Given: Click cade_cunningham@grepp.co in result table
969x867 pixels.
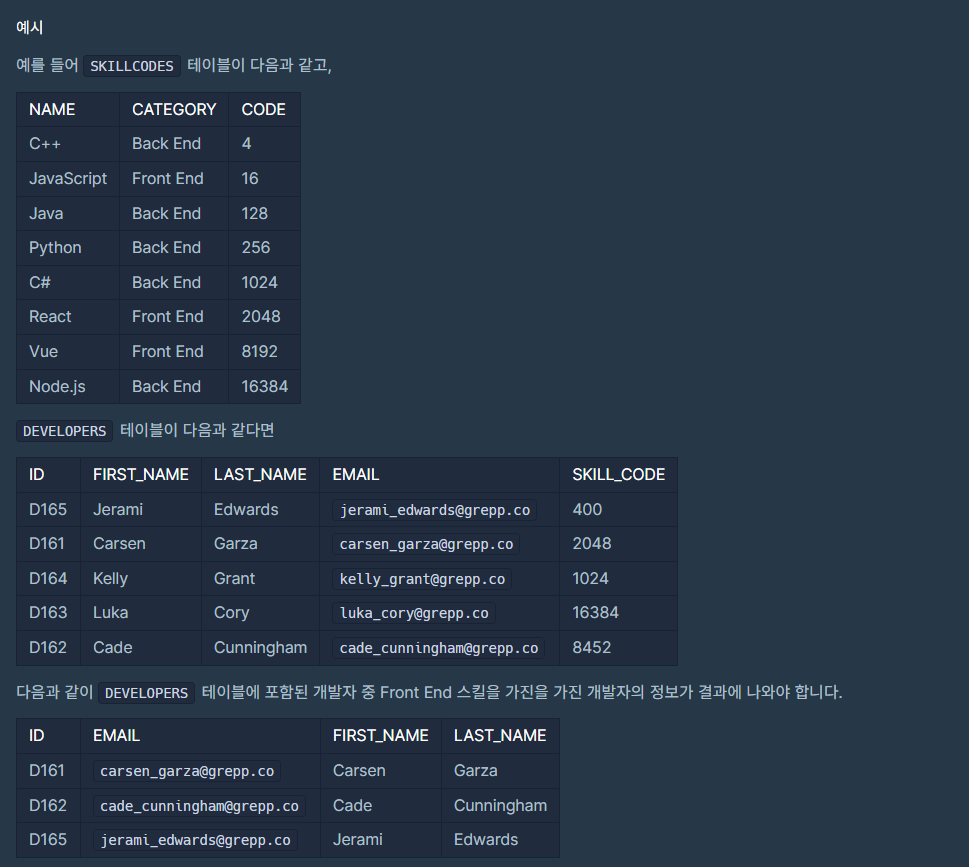Looking at the screenshot, I should tap(200, 806).
